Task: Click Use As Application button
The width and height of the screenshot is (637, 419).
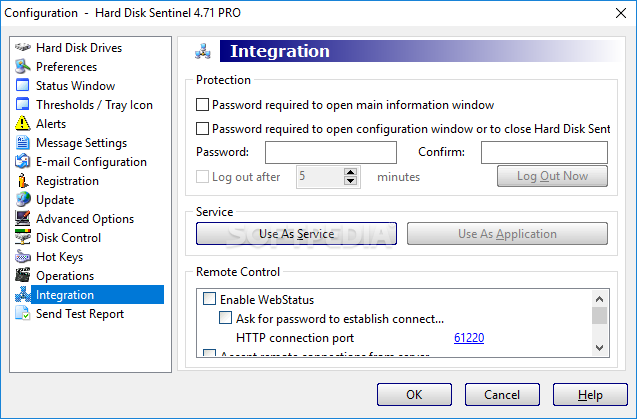Action: pyautogui.click(x=507, y=234)
